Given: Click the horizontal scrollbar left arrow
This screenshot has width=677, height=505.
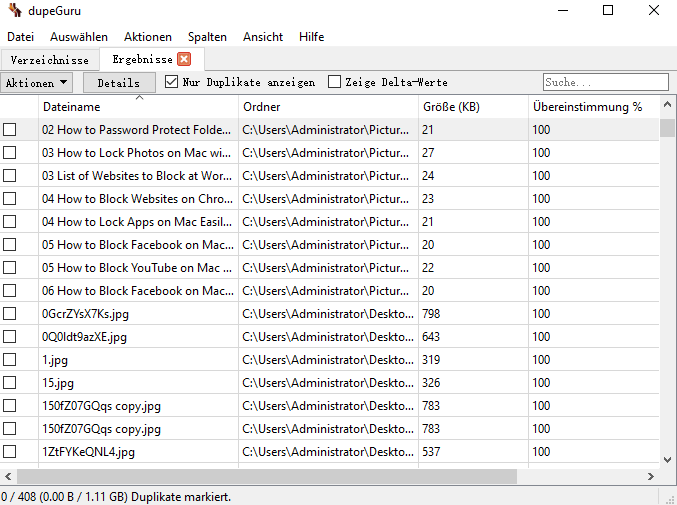Looking at the screenshot, I should pyautogui.click(x=8, y=477).
